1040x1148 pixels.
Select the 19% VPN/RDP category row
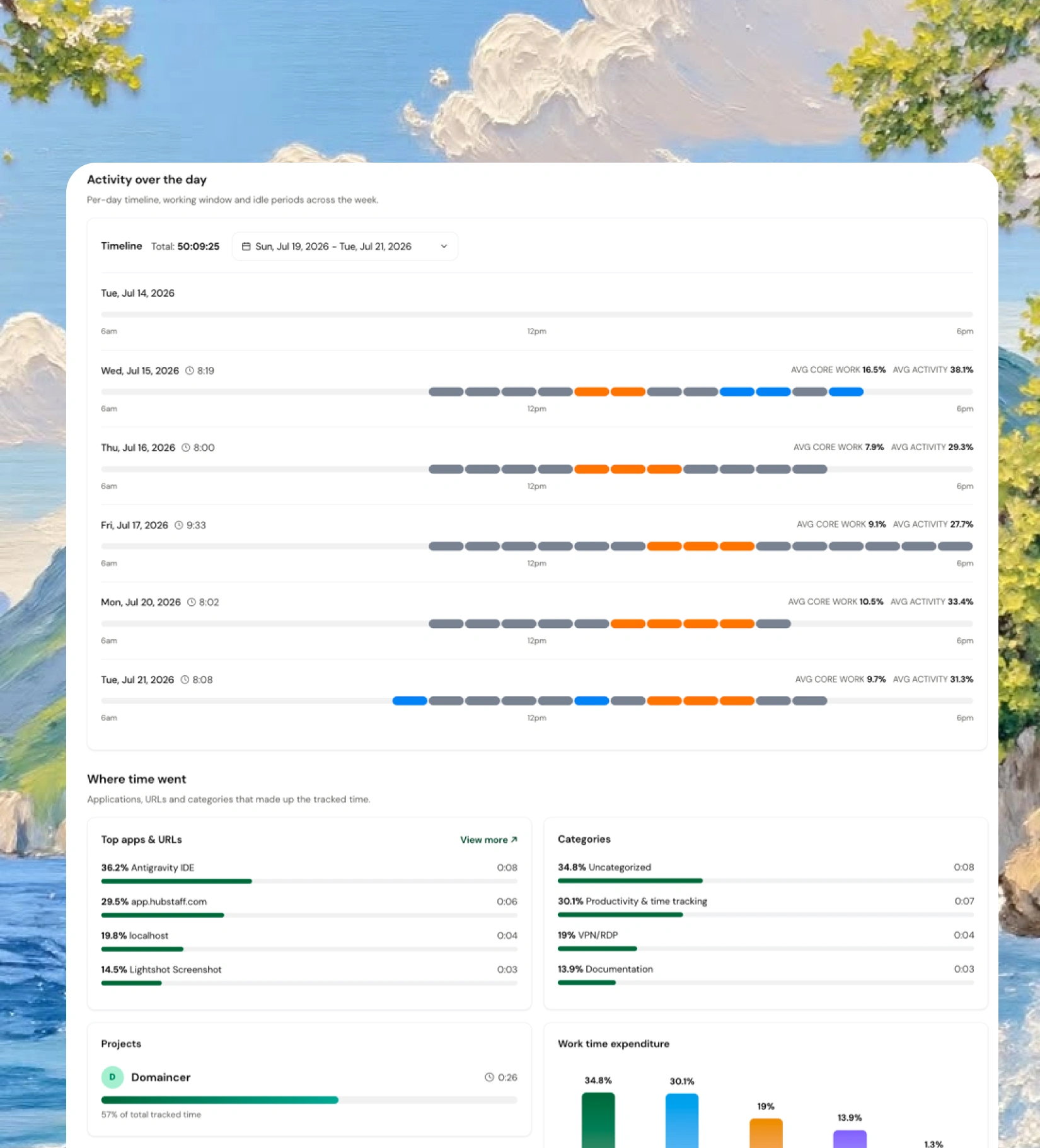pos(766,941)
